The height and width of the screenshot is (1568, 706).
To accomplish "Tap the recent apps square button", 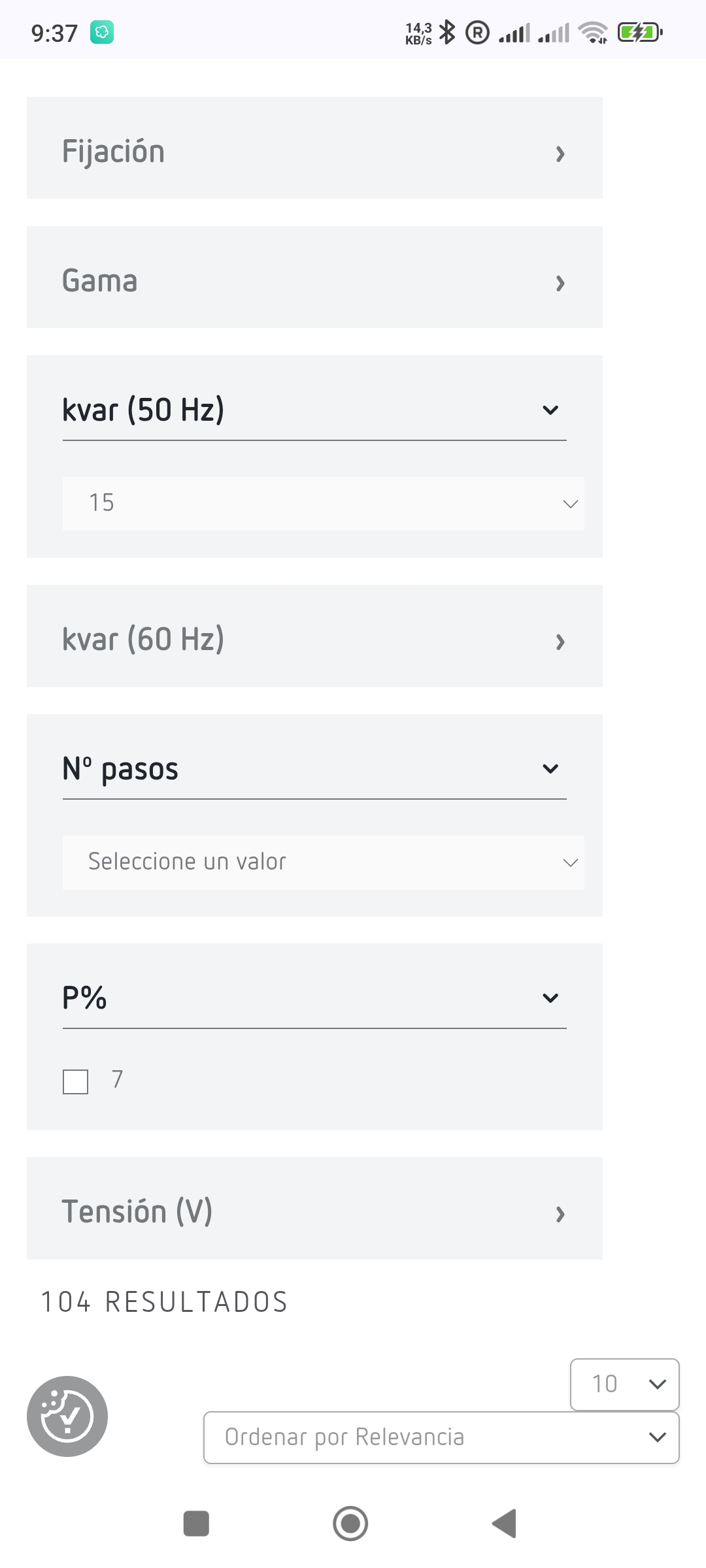I will pyautogui.click(x=196, y=1524).
